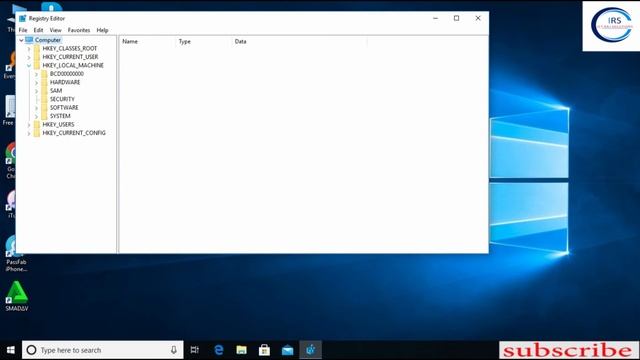640x360 pixels.
Task: Select the HARDWARE key label
Action: coord(65,82)
